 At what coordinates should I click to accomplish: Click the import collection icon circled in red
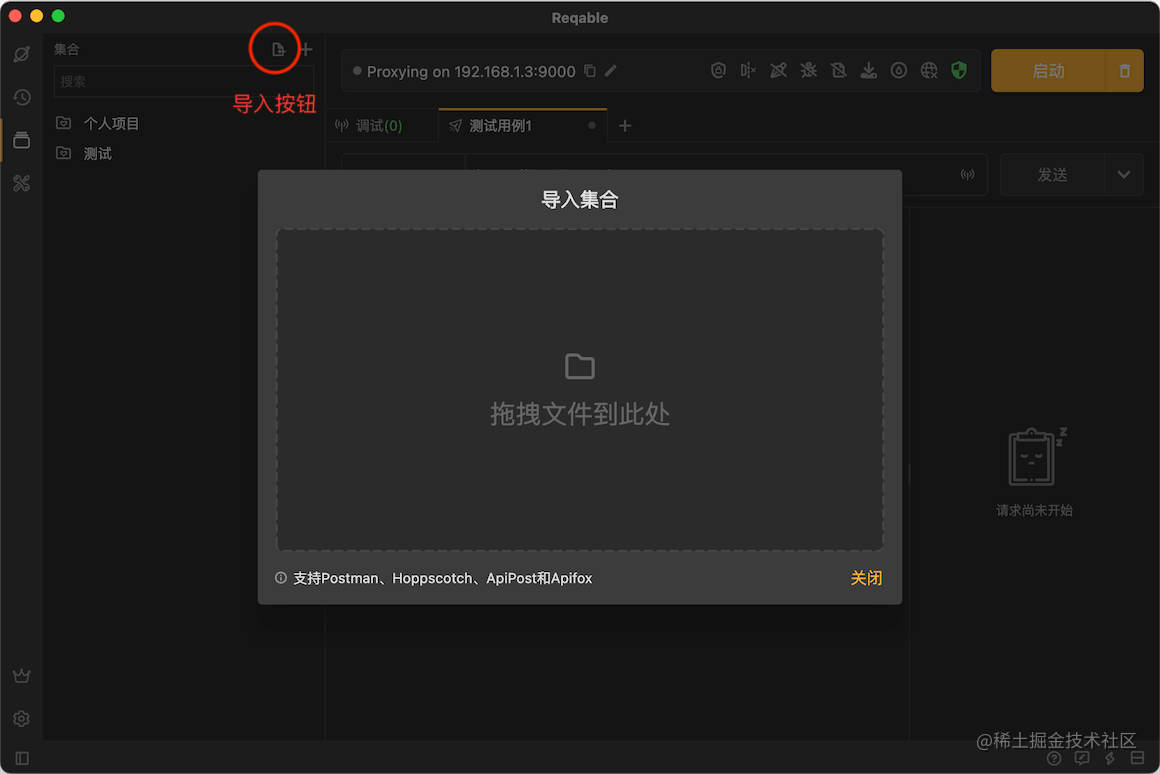(x=275, y=48)
